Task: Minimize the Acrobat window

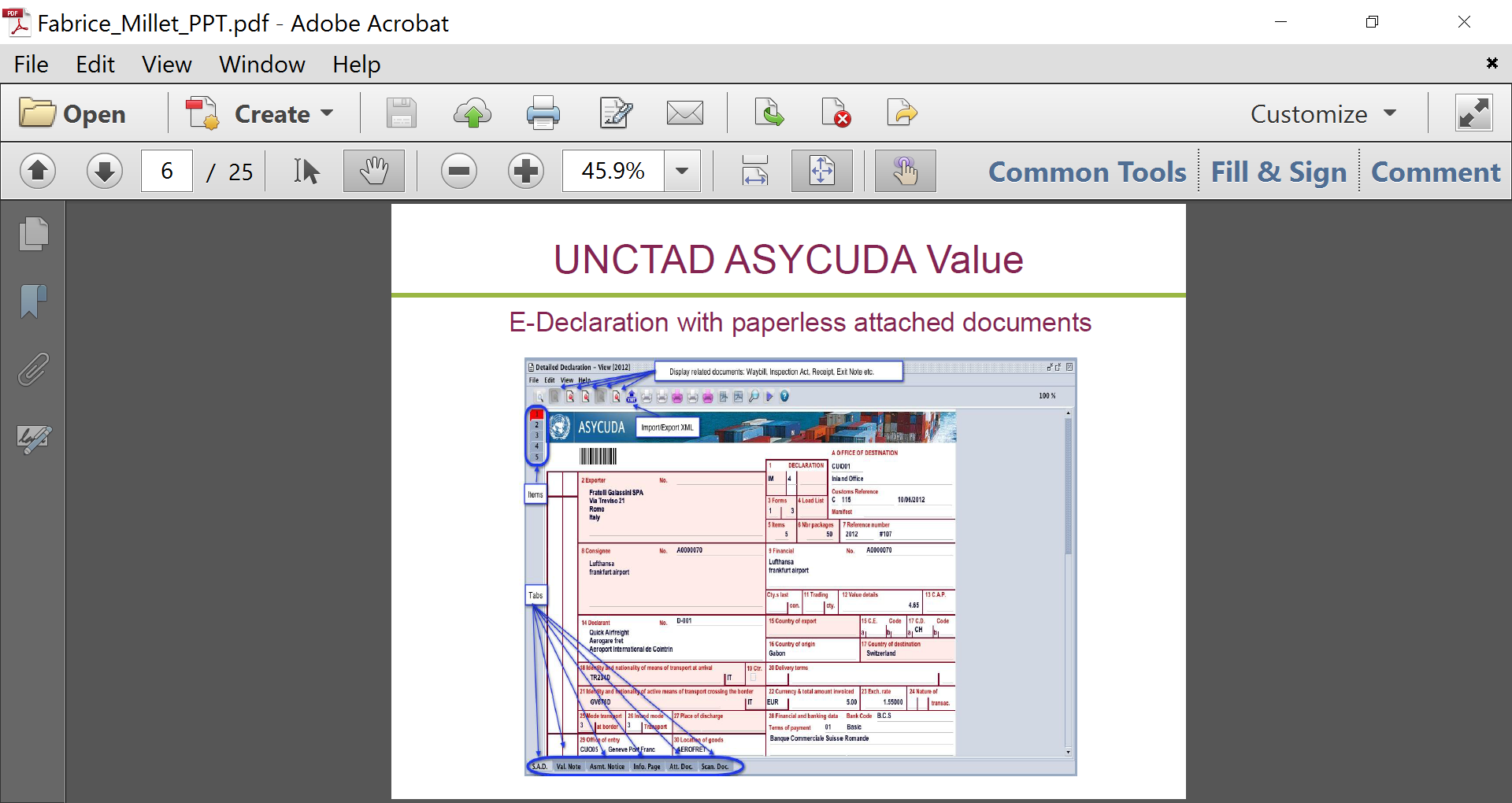Action: click(x=1281, y=22)
